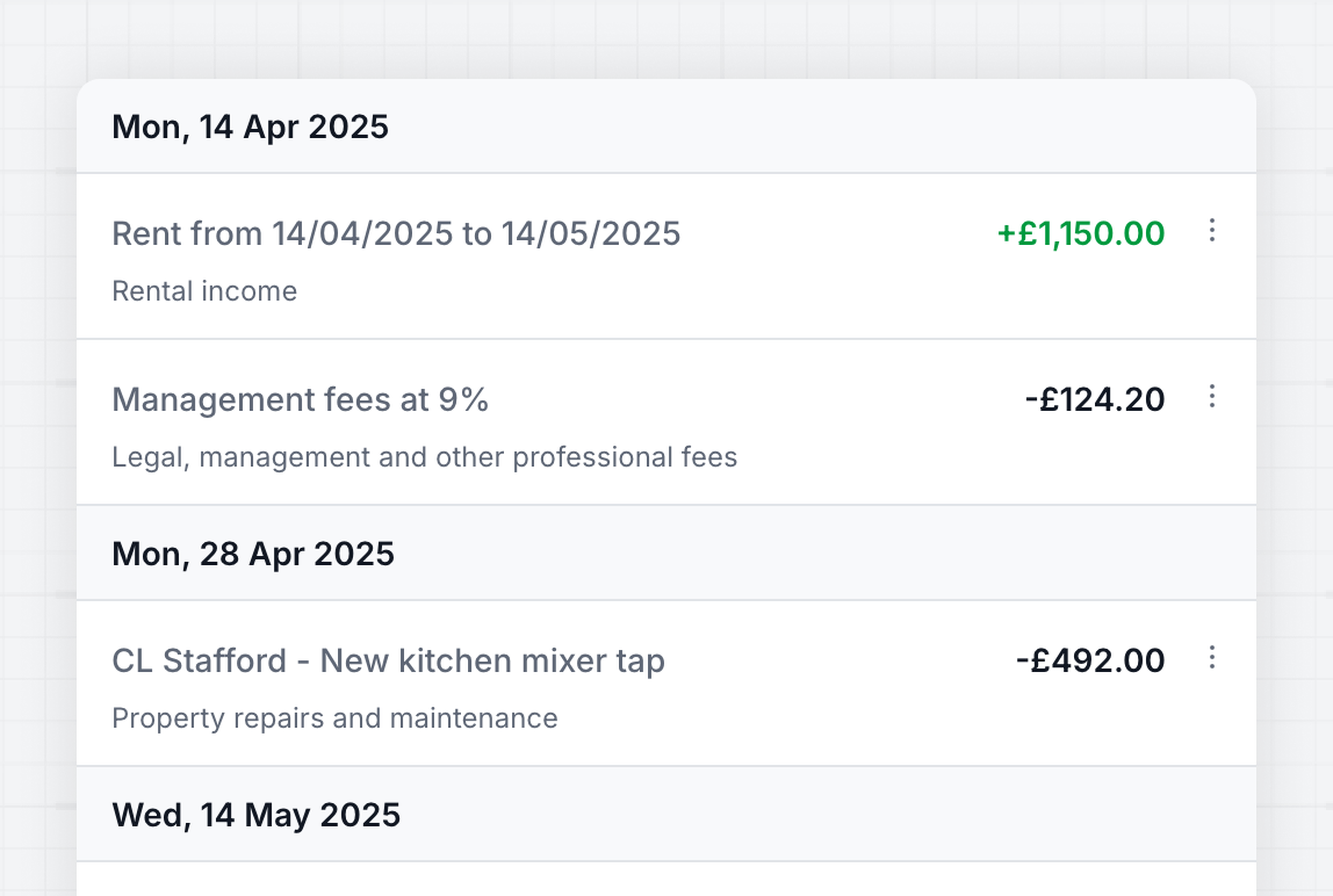Click the green +£1,150.00 amount

pyautogui.click(x=1080, y=234)
